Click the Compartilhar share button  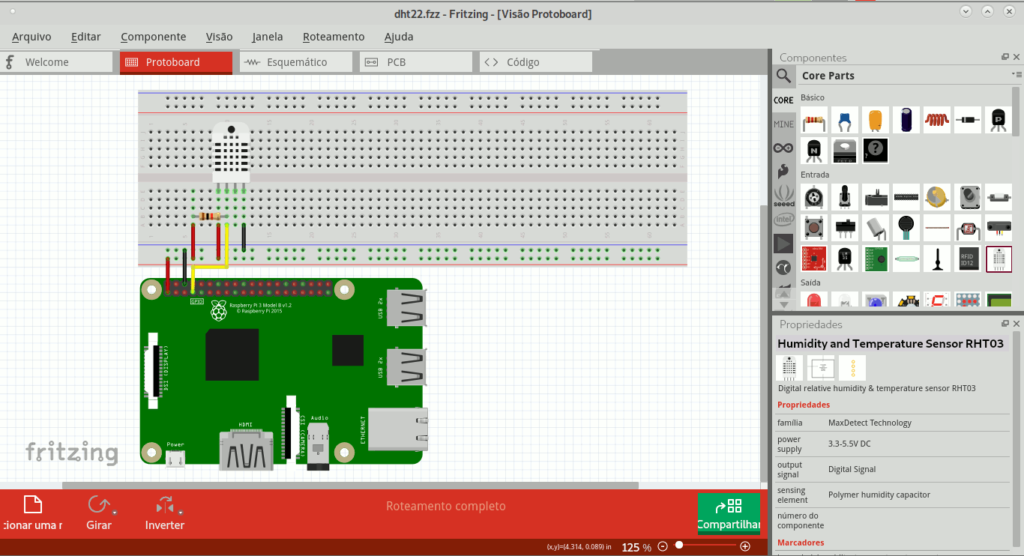728,512
